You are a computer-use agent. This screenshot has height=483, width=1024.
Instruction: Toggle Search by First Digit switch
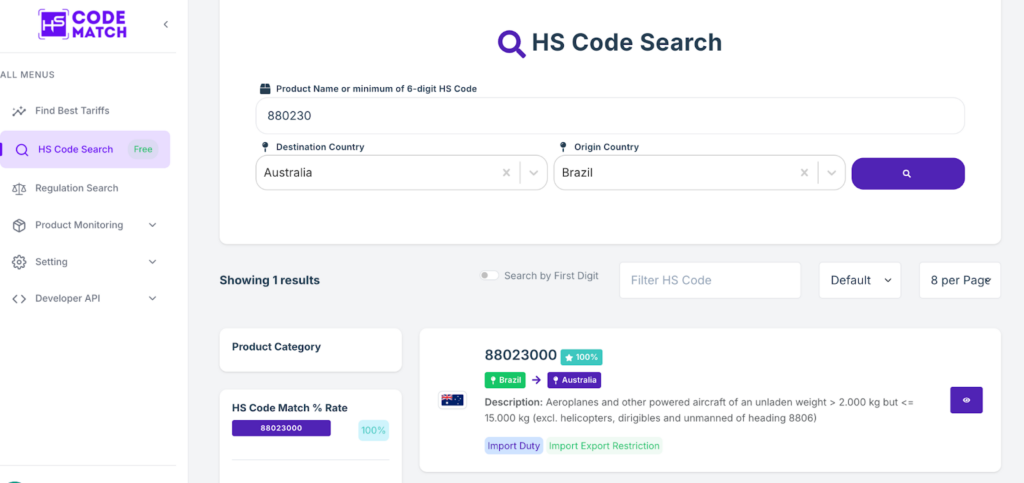(489, 275)
